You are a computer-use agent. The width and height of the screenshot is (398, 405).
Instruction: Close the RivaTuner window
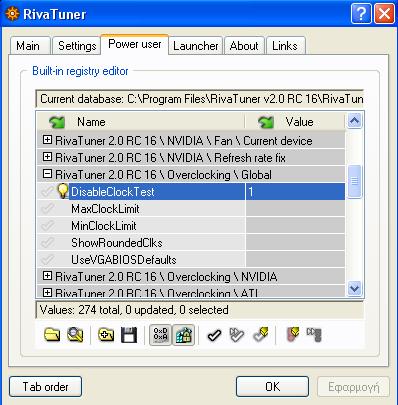384,14
